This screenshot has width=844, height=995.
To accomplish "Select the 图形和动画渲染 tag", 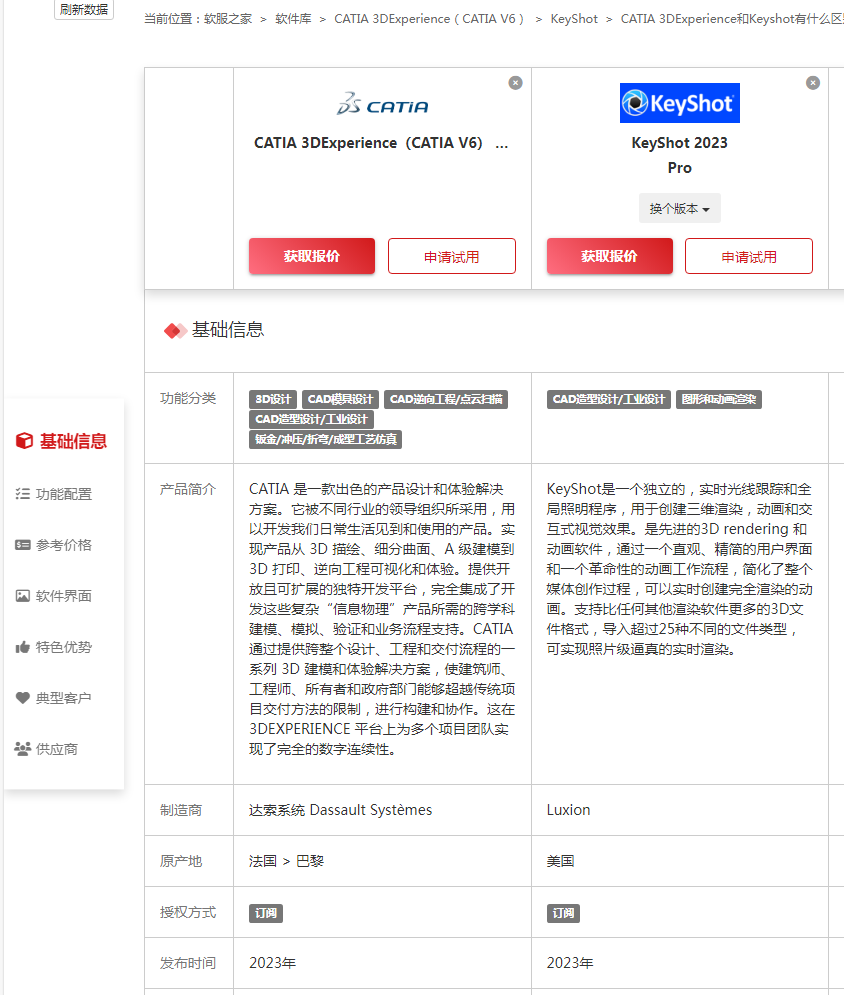I will tap(718, 399).
